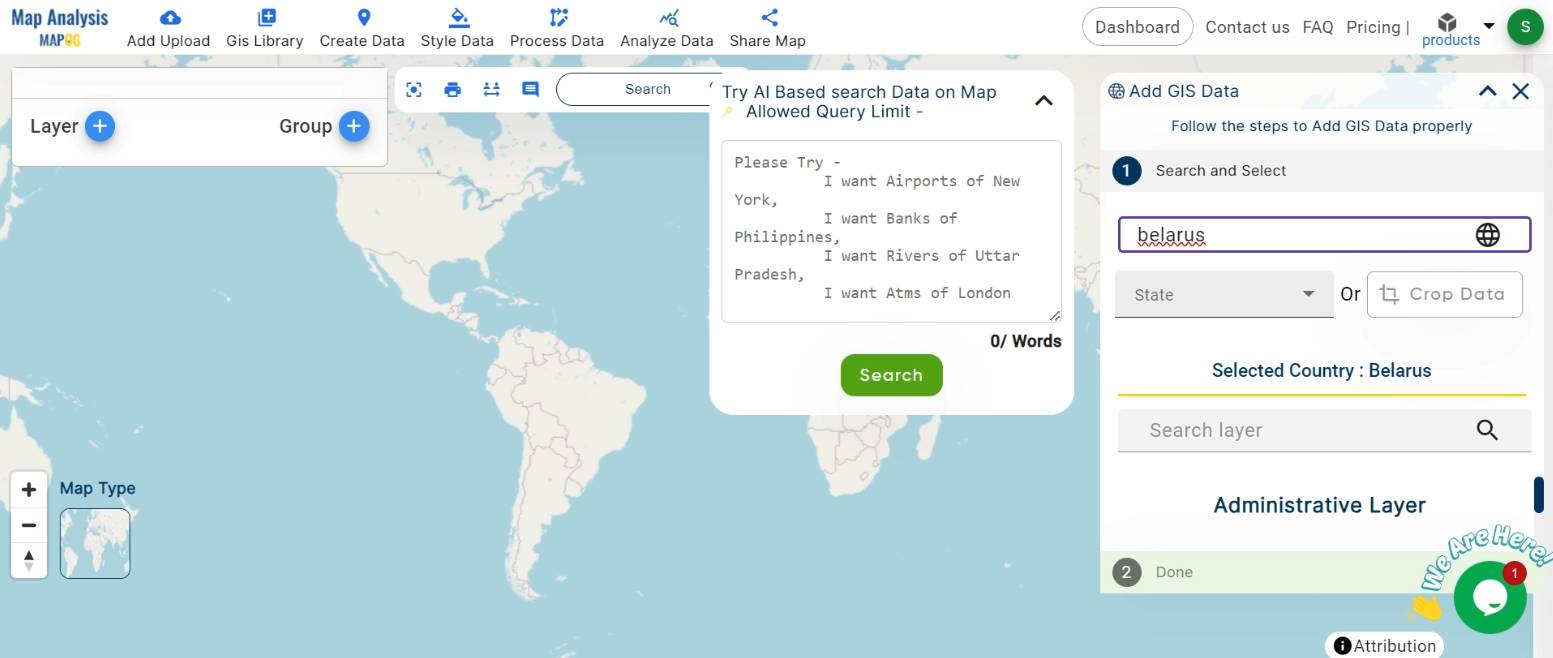Open the Pricing link
This screenshot has height=658, width=1553.
point(1373,27)
